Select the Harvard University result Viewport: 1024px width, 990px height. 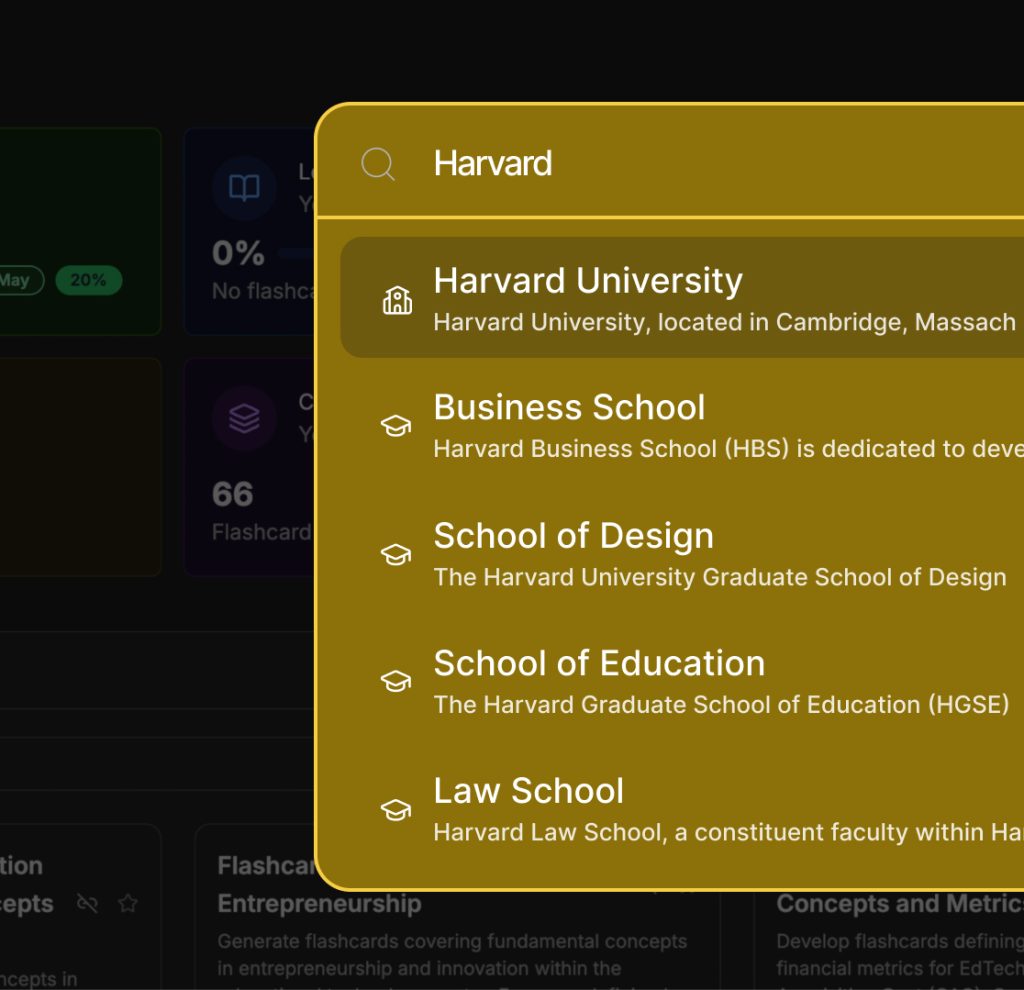[x=682, y=298]
